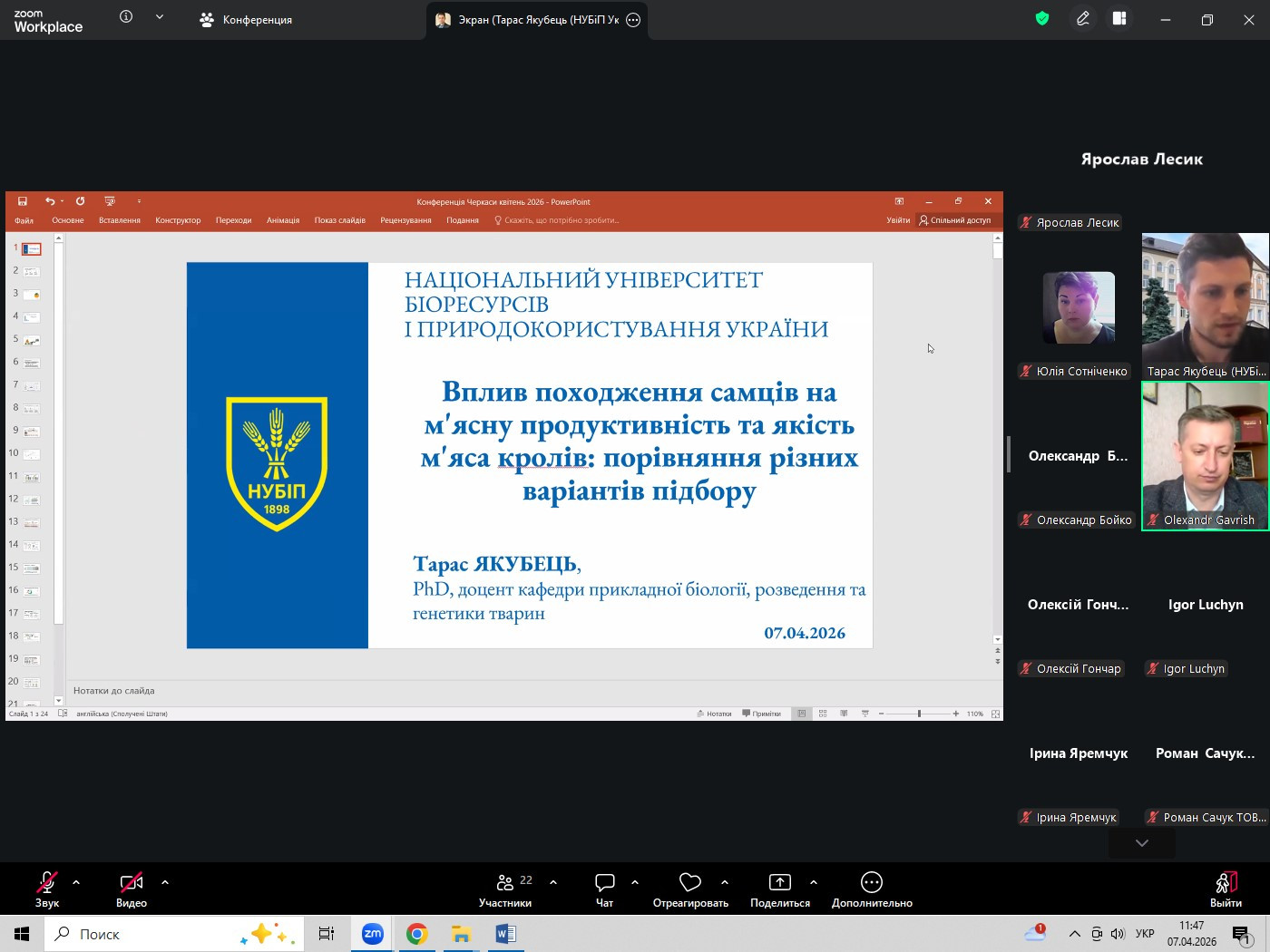Open the More options ellipsis icon
1270x952 pixels.
[x=871, y=889]
